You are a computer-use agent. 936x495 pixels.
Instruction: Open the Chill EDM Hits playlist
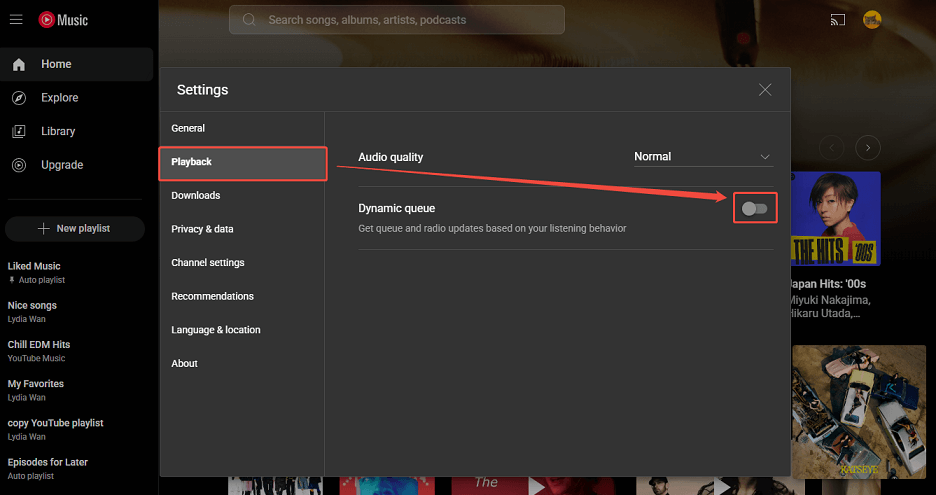click(75, 351)
